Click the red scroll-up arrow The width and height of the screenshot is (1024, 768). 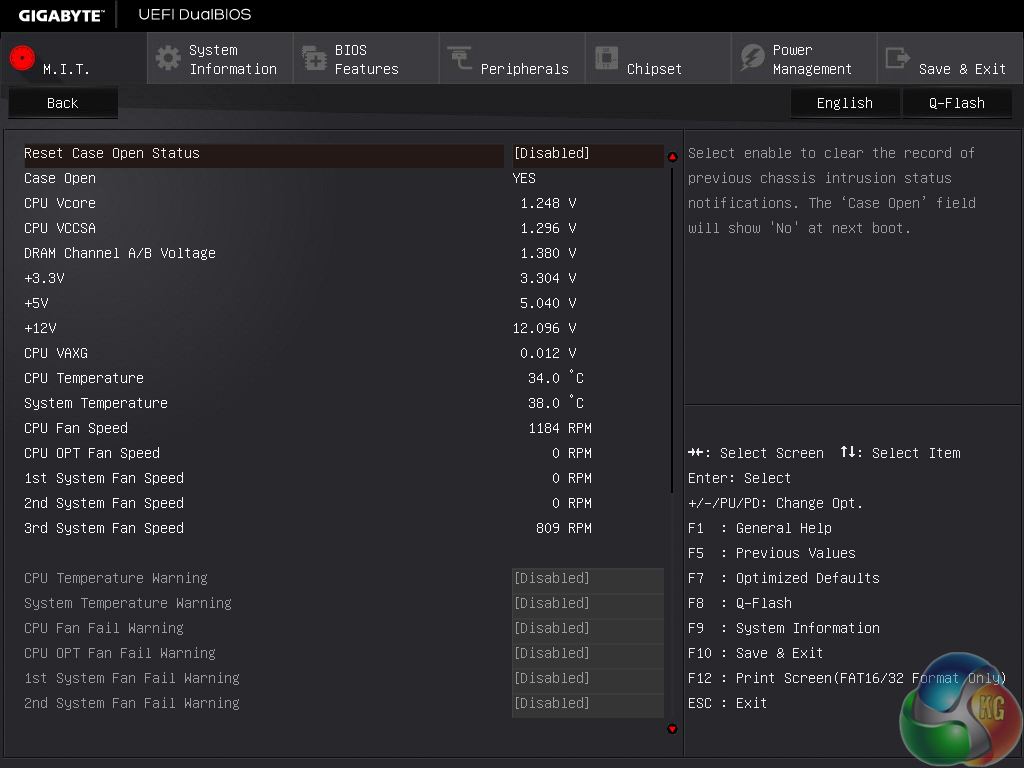672,157
